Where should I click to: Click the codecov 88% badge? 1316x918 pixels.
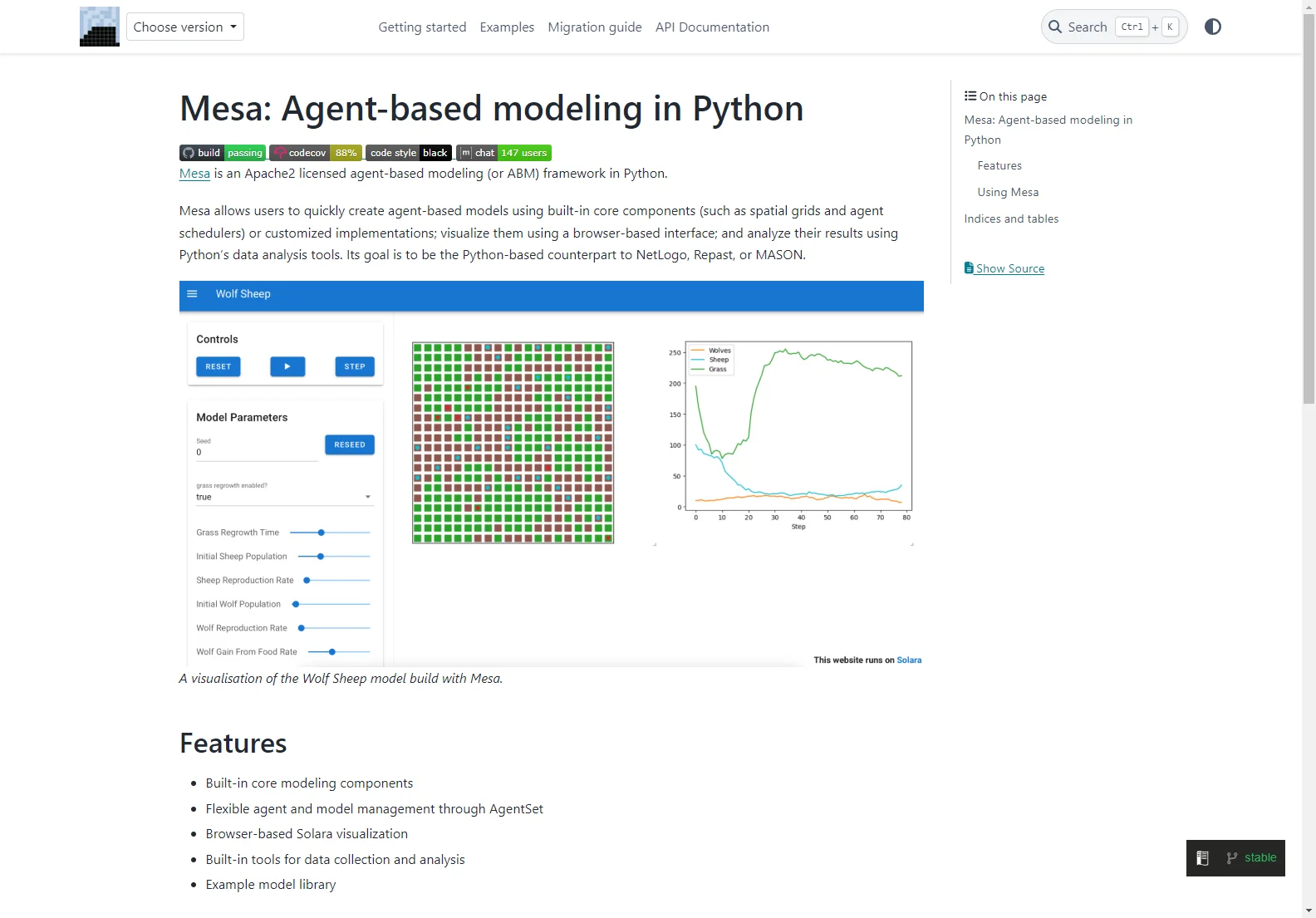click(316, 153)
